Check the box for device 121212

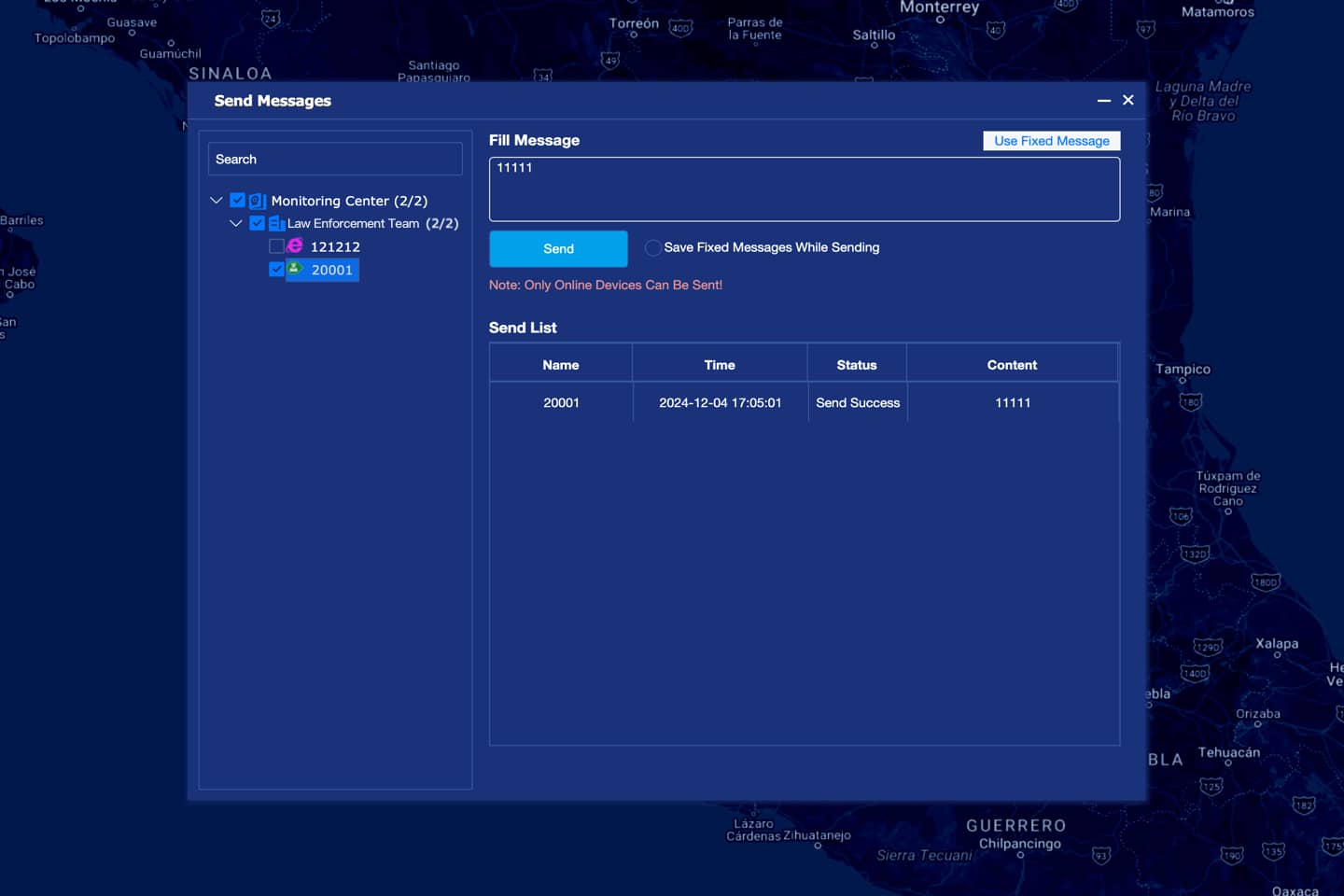pyautogui.click(x=276, y=246)
